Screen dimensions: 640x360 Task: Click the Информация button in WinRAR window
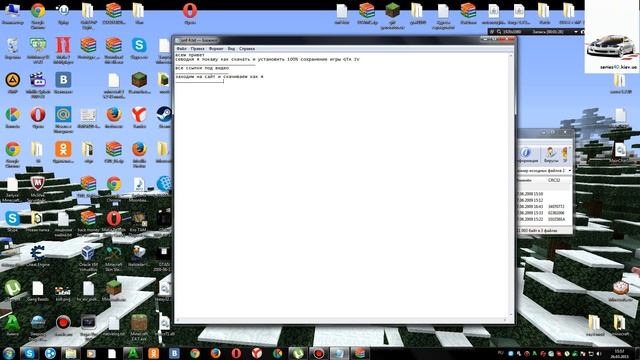coord(526,155)
